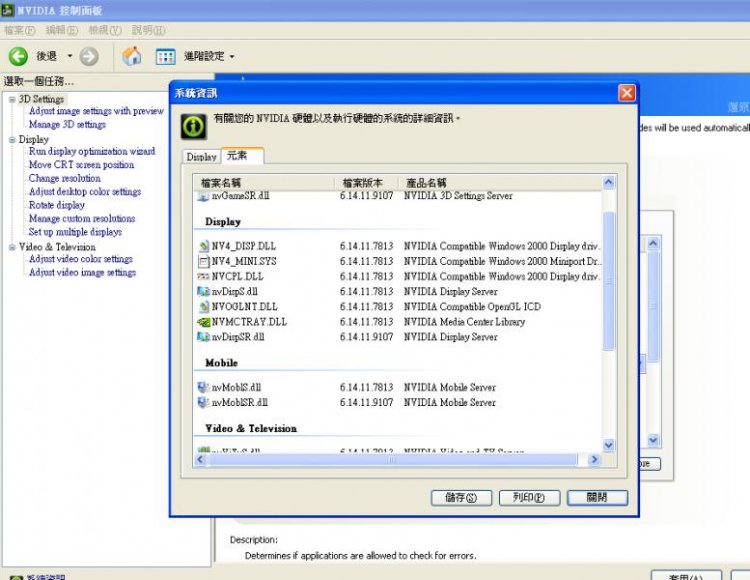Click the green back arrow icon
Image resolution: width=750 pixels, height=580 pixels.
click(18, 56)
